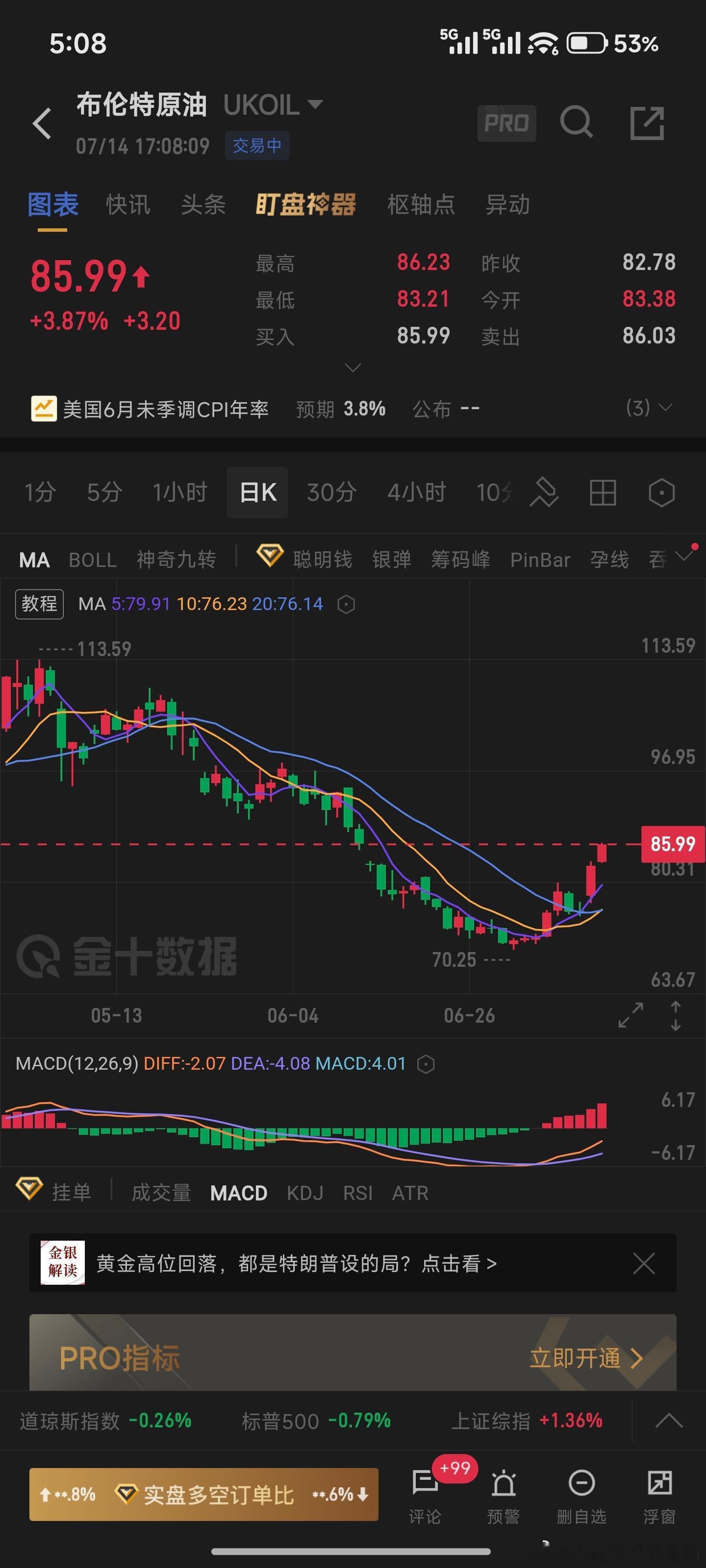The image size is (706, 1568).
Task: Open the drawing tools pencil icon
Action: point(544,492)
